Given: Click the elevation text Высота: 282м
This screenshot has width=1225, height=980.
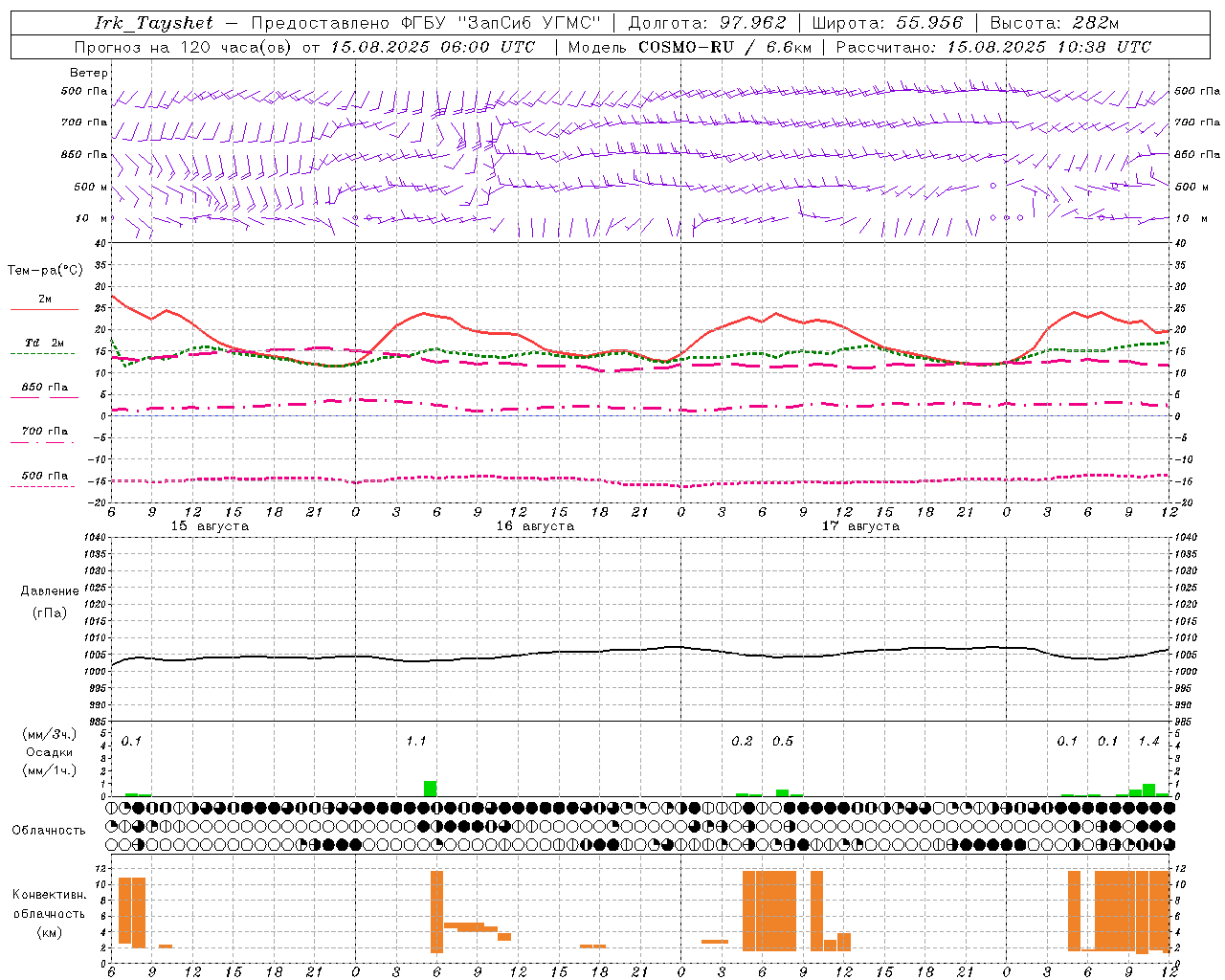Looking at the screenshot, I should (1054, 23).
